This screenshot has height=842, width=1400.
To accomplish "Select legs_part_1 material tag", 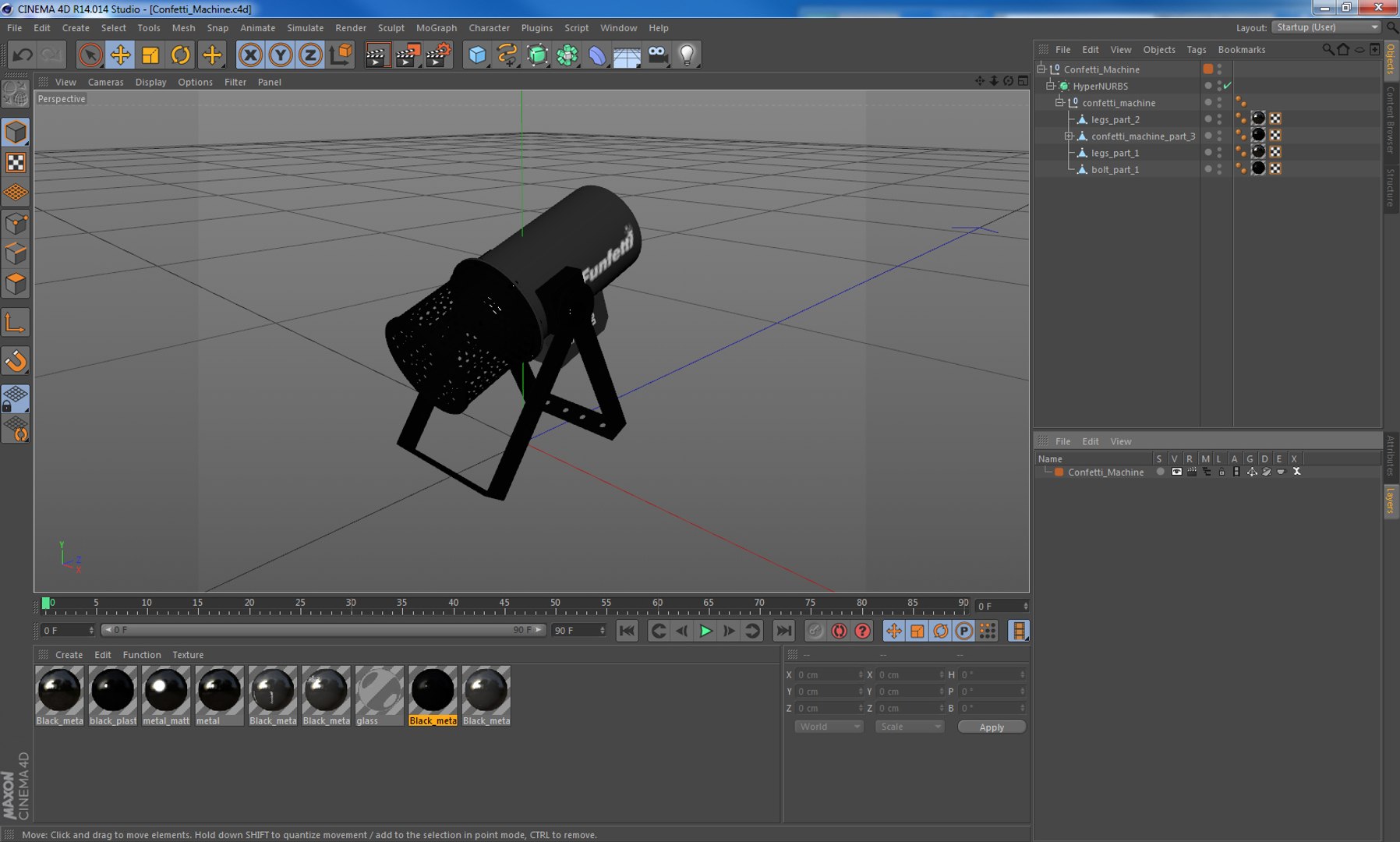I will (x=1258, y=152).
